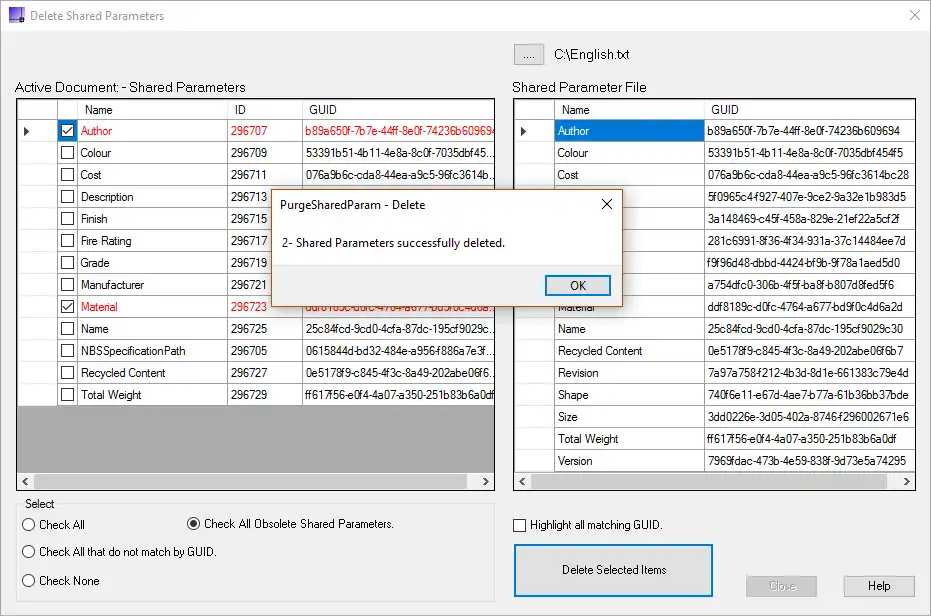Click the row pointer arrow in Shared Parameter File grid
The image size is (931, 616).
tap(523, 131)
